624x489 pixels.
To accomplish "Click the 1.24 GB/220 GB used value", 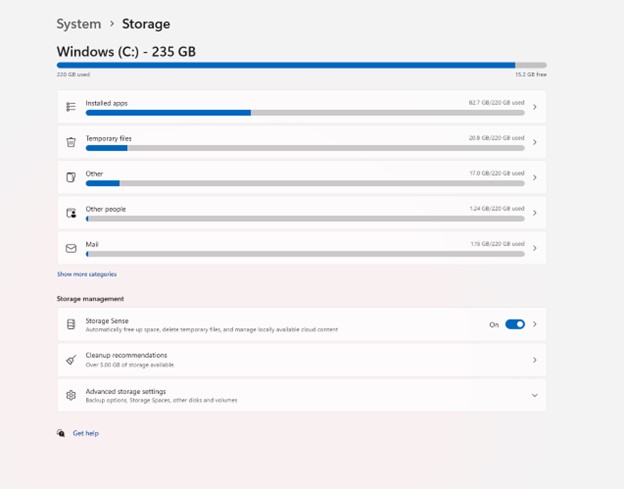I will coord(497,208).
